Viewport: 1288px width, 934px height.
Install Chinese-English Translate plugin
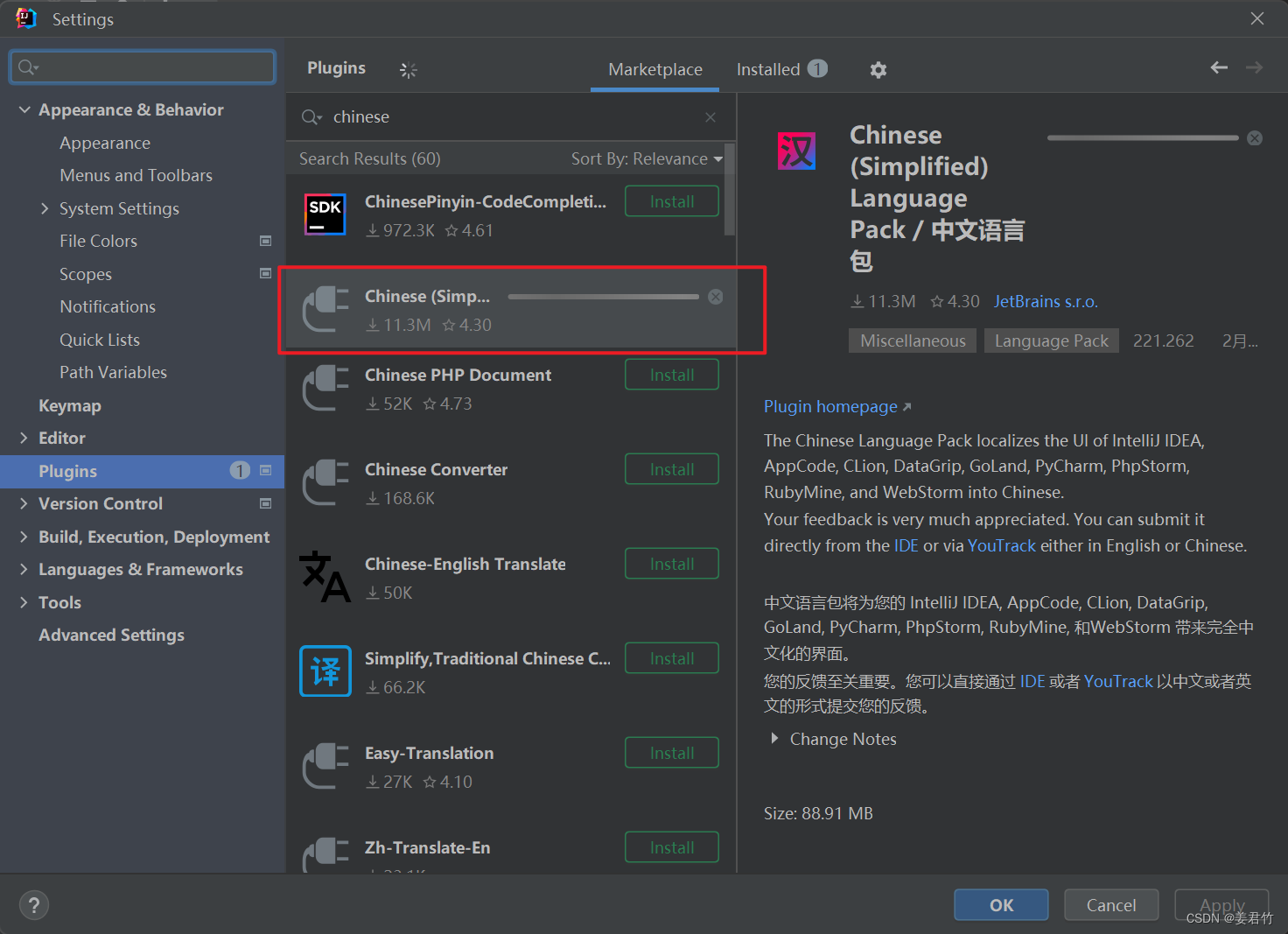[x=672, y=564]
